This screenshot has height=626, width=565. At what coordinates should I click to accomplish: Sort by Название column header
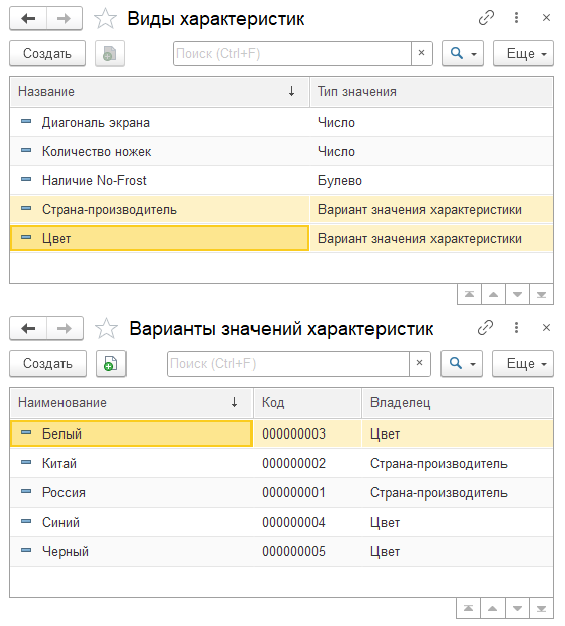pyautogui.click(x=159, y=92)
